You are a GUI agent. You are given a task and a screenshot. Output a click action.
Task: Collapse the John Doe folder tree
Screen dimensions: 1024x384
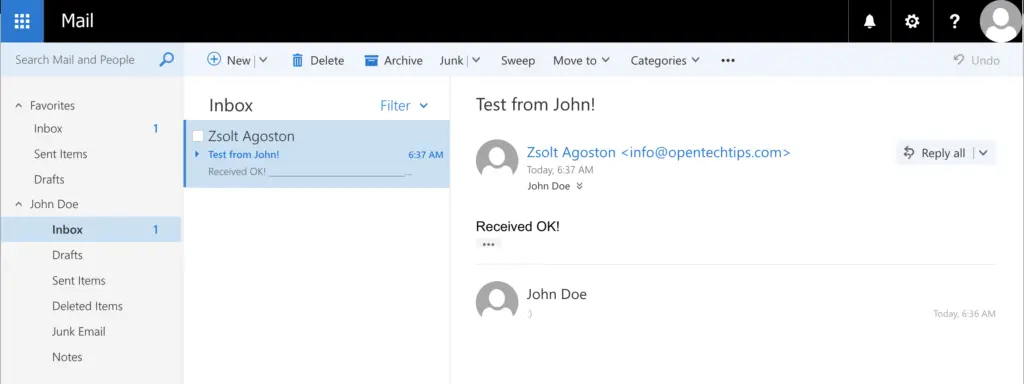tap(18, 204)
